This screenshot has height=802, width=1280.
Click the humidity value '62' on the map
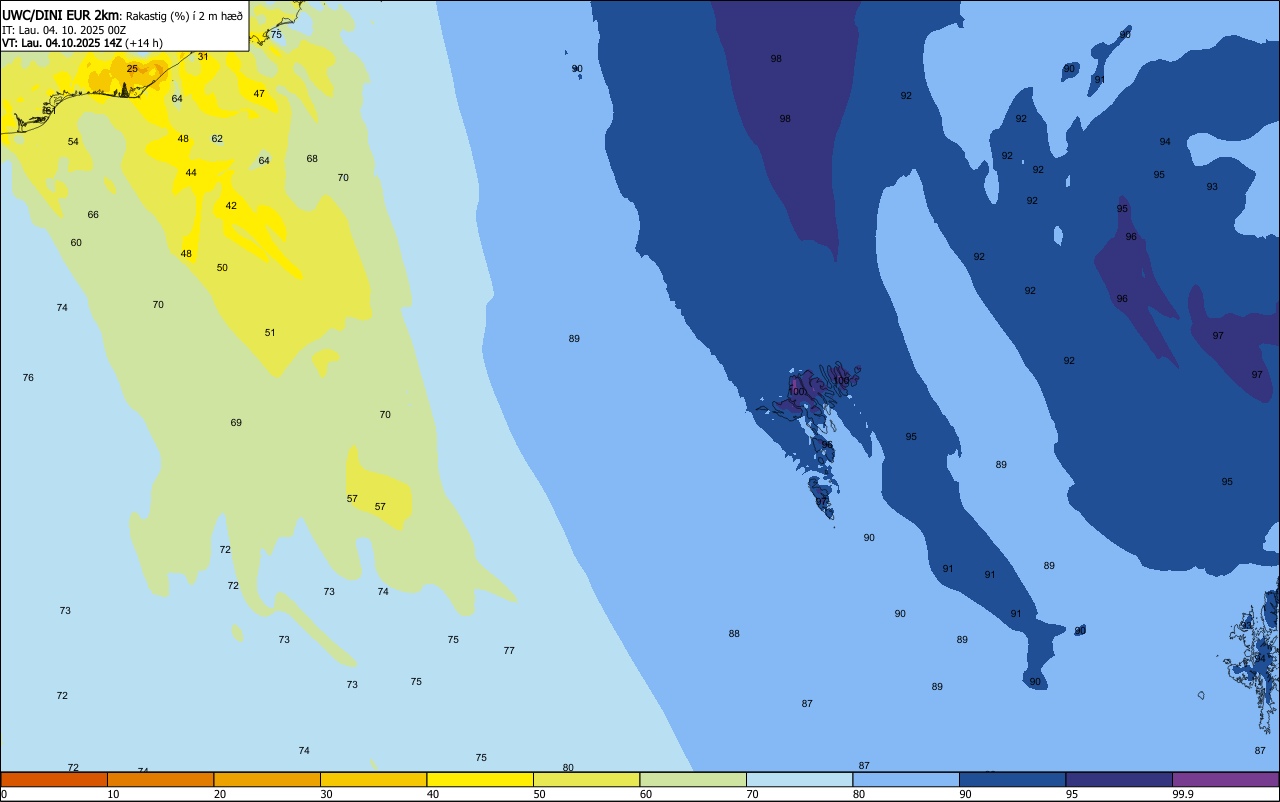217,139
